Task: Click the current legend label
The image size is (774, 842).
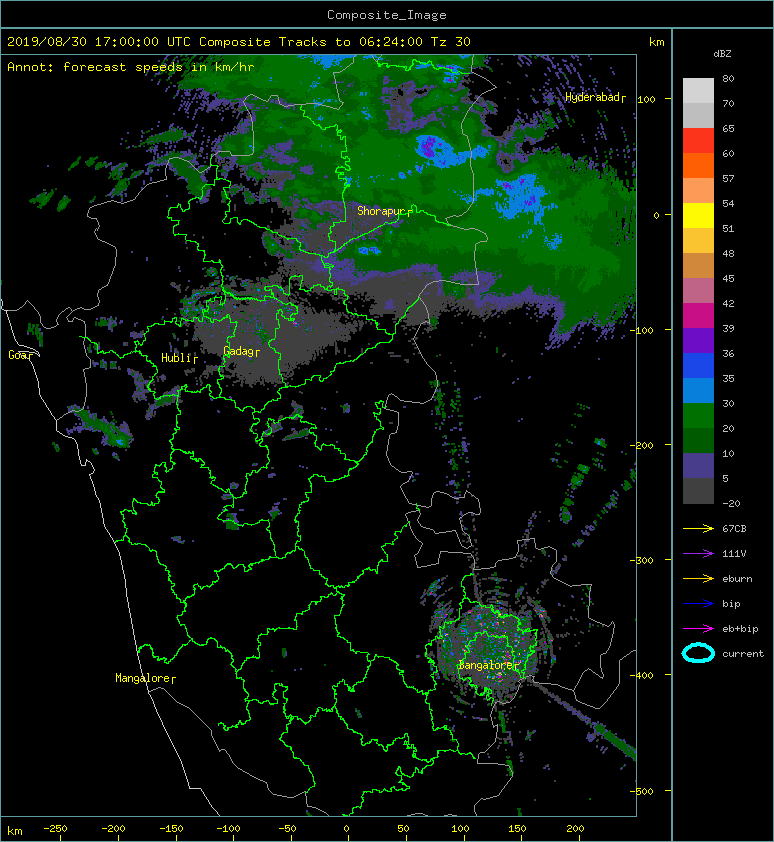Action: (x=743, y=654)
